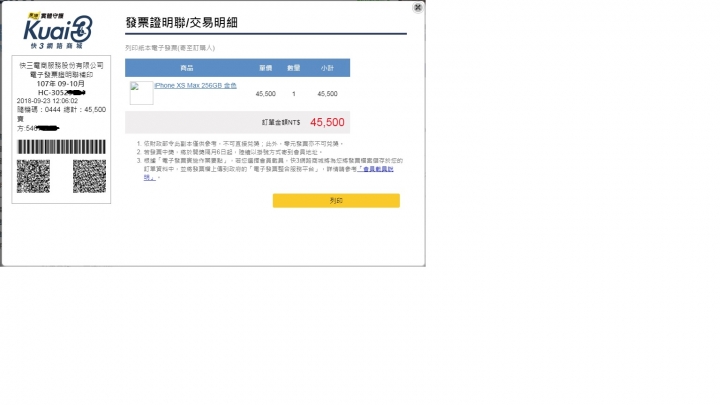Click the 107年 09-10月 period text
The height and width of the screenshot is (405, 720).
(x=61, y=84)
